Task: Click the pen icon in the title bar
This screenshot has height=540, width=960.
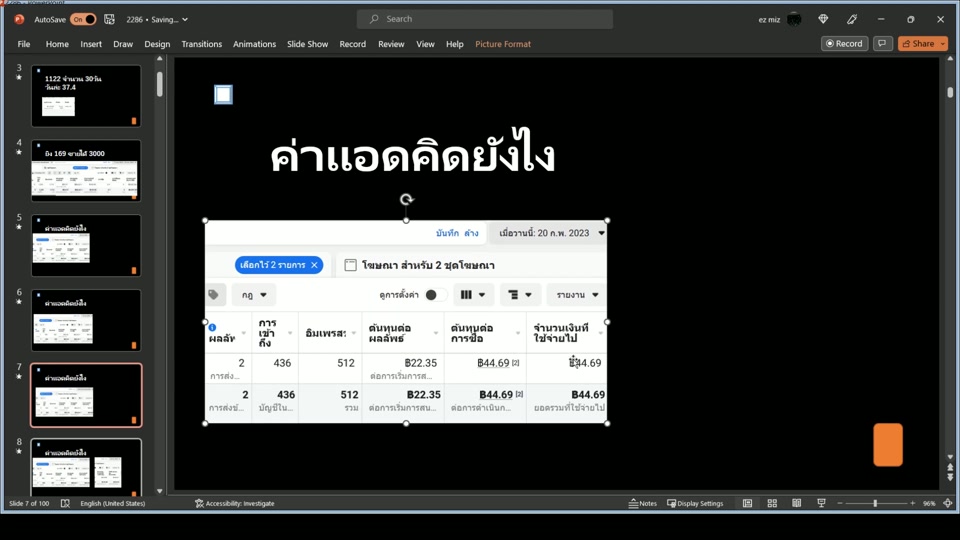Action: click(852, 20)
